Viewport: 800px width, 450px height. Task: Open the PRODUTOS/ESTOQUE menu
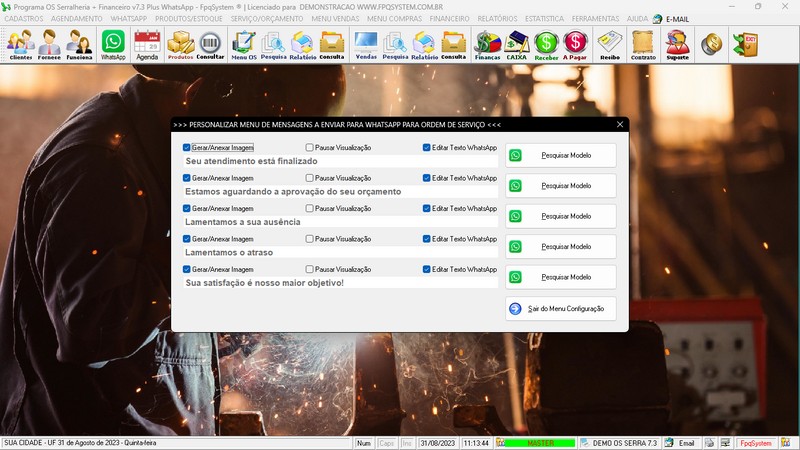(x=189, y=19)
